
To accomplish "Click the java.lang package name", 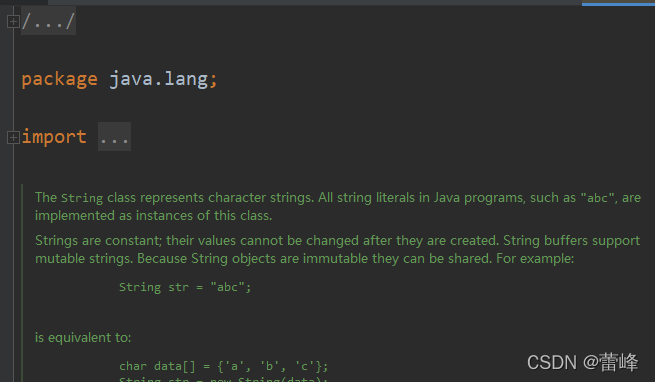I will click(x=158, y=79).
